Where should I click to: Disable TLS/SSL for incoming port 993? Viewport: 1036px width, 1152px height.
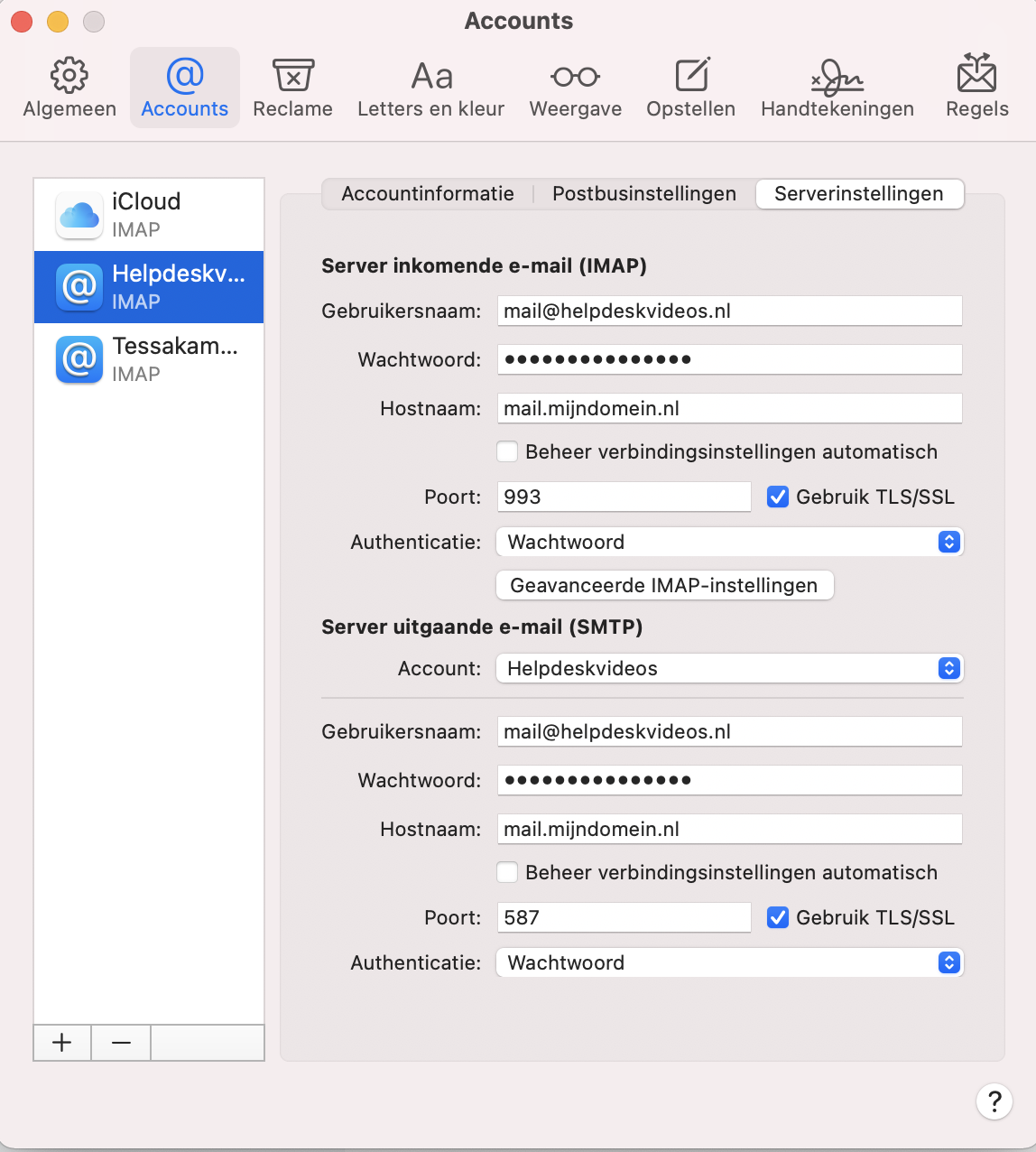(778, 497)
